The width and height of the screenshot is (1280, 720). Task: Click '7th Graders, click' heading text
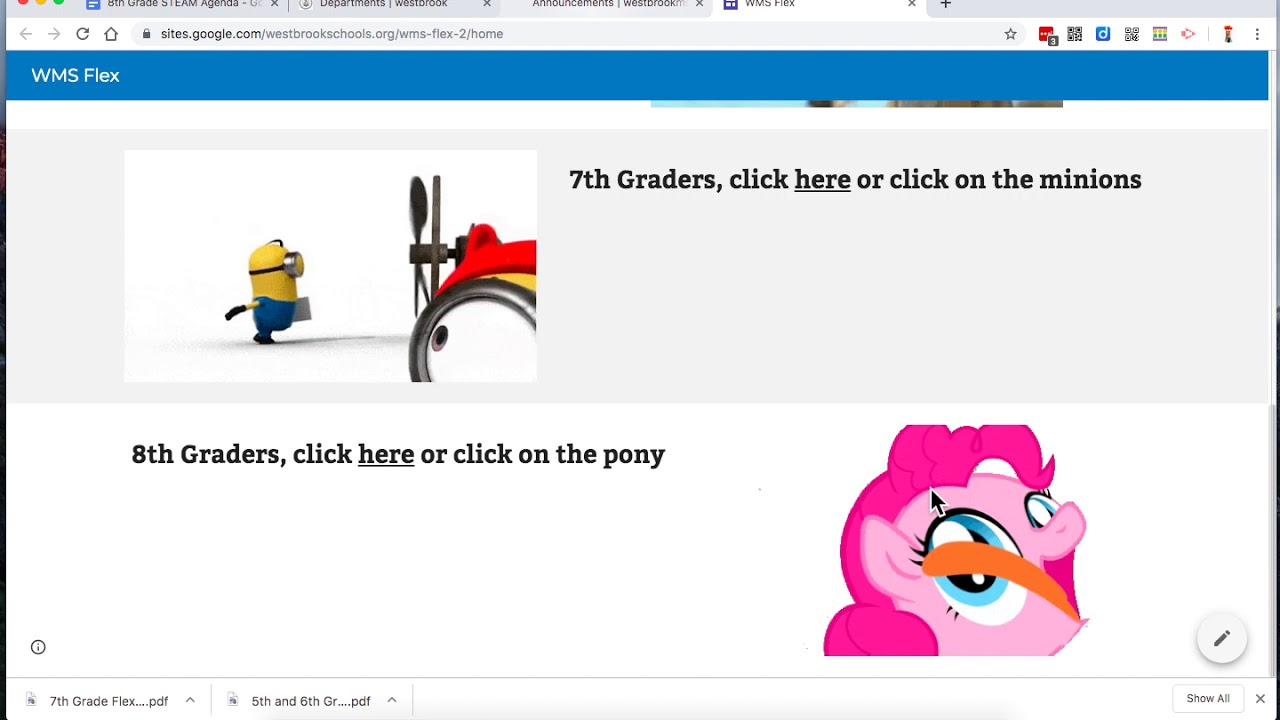679,179
